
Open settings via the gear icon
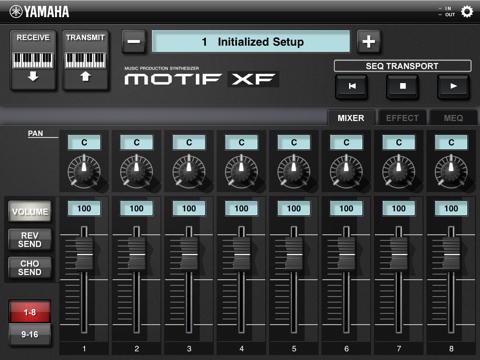pyautogui.click(x=467, y=12)
